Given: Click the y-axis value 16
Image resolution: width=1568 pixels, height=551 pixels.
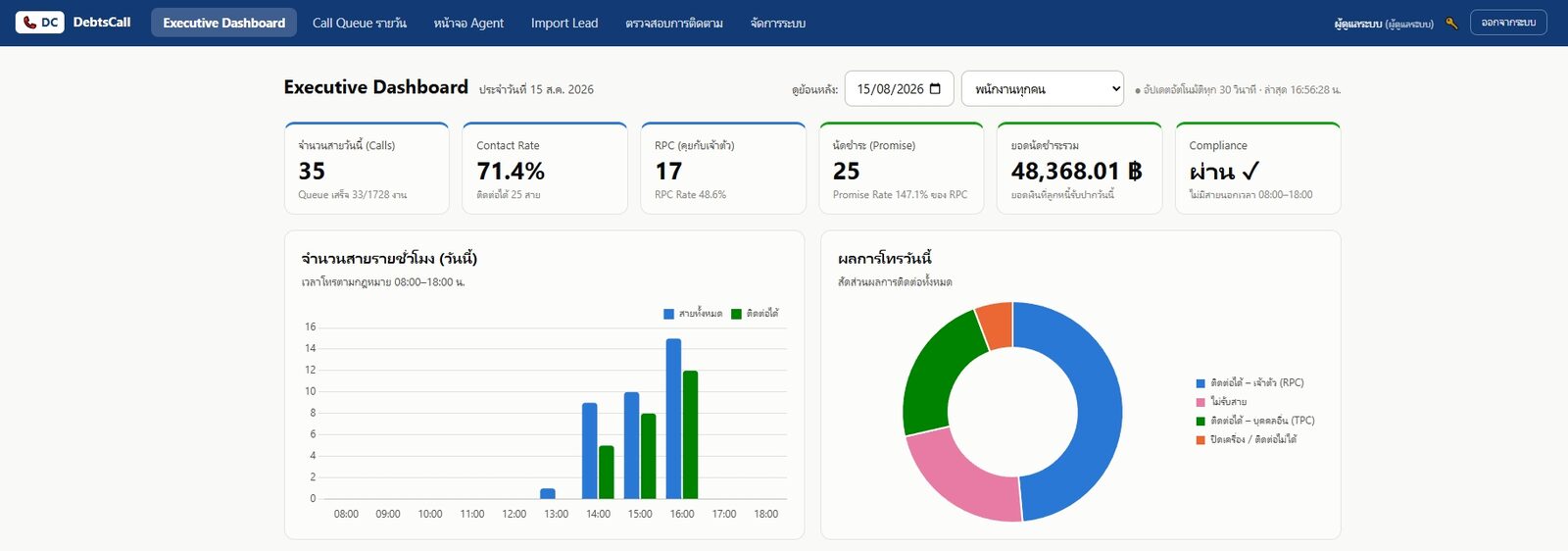Looking at the screenshot, I should tap(310, 326).
